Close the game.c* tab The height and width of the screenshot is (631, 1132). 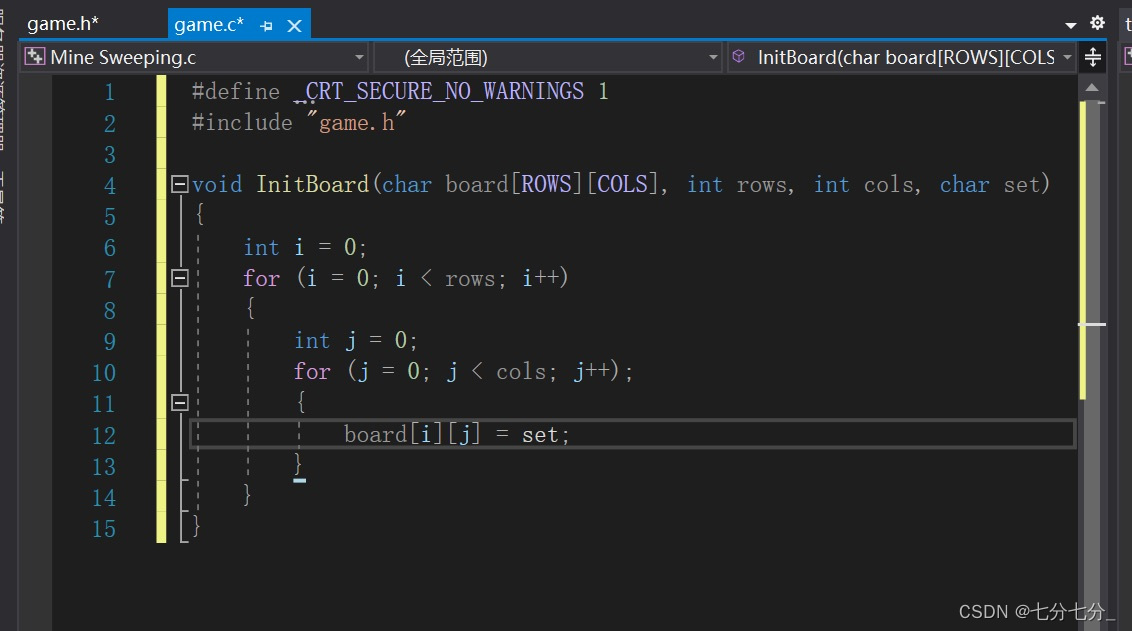294,26
